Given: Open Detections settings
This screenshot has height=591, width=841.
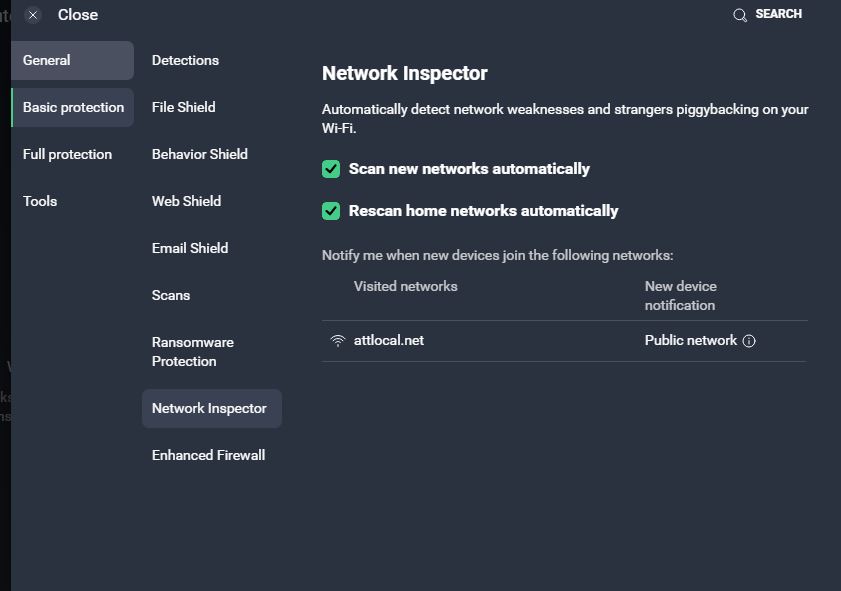Looking at the screenshot, I should pos(185,60).
